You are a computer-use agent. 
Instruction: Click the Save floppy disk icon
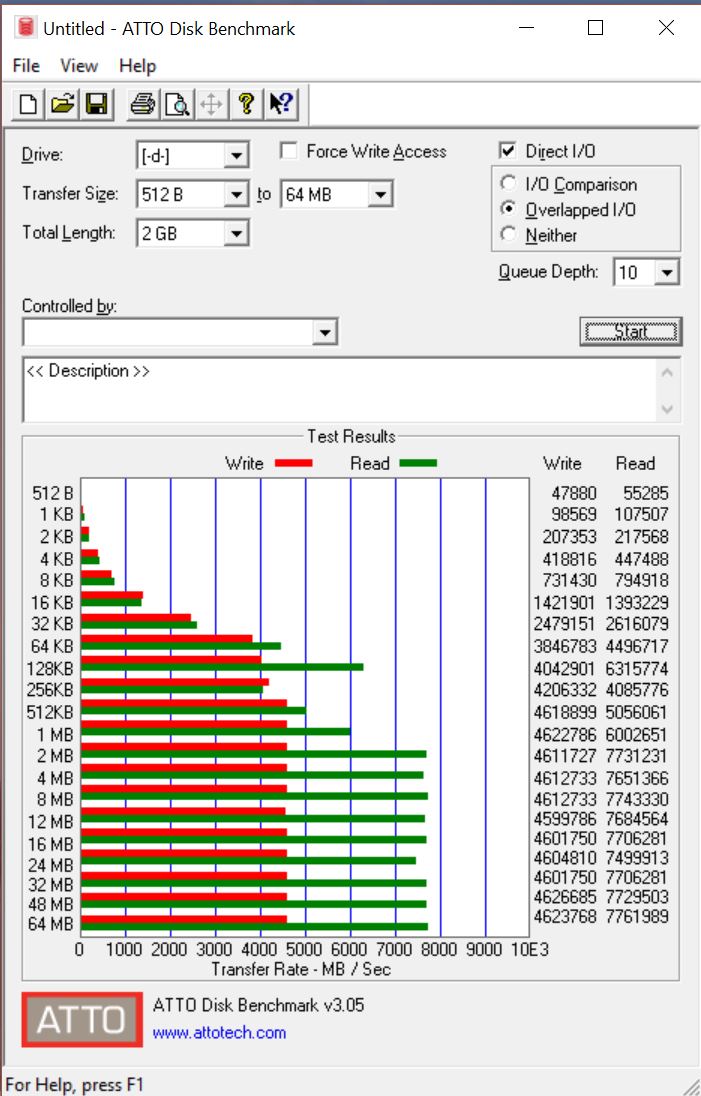pos(96,104)
